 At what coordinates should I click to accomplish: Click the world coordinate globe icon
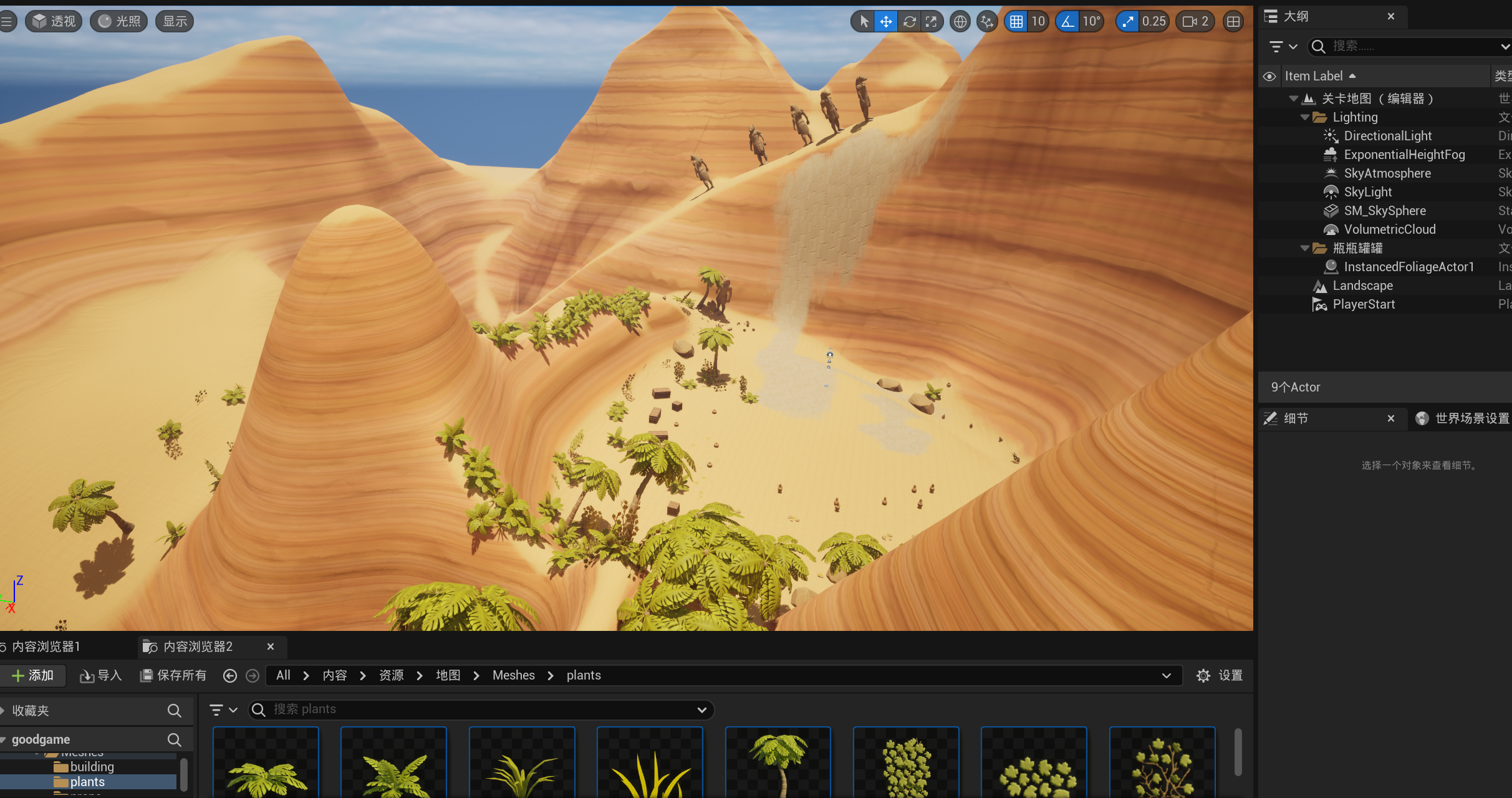960,22
